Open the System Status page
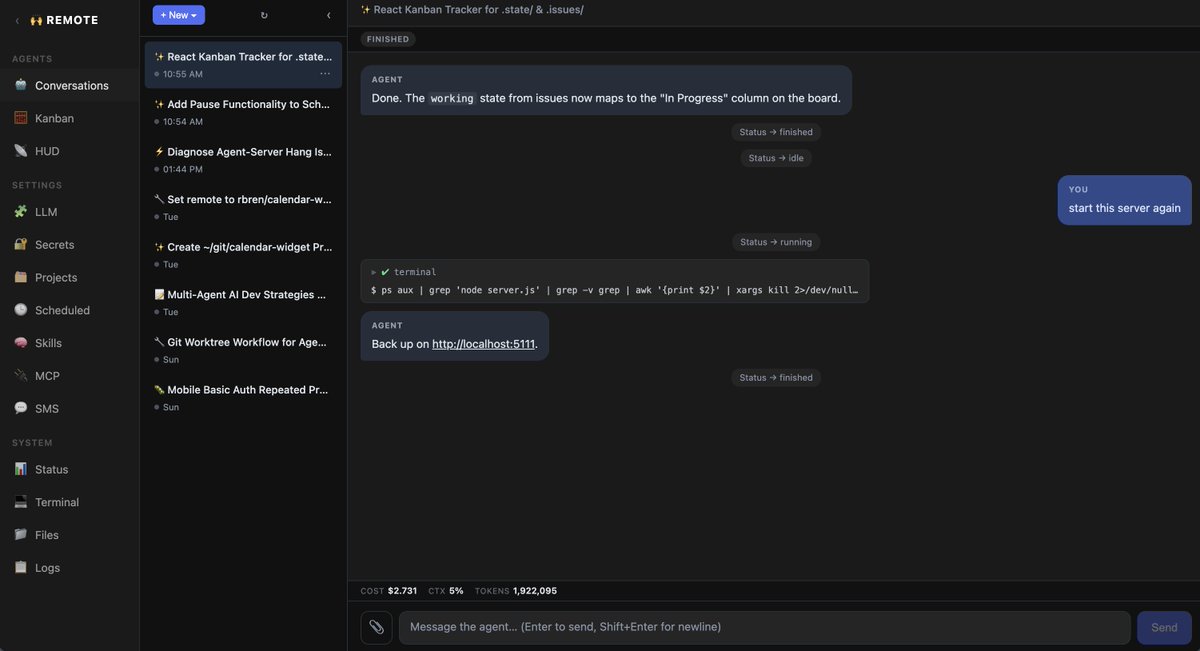1200x651 pixels. [70, 469]
